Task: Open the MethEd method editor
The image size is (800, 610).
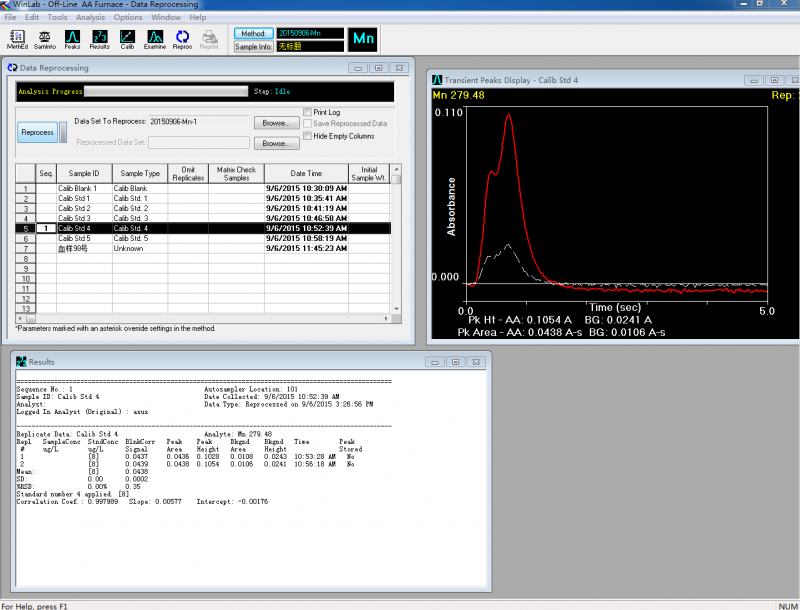Action: (17, 38)
